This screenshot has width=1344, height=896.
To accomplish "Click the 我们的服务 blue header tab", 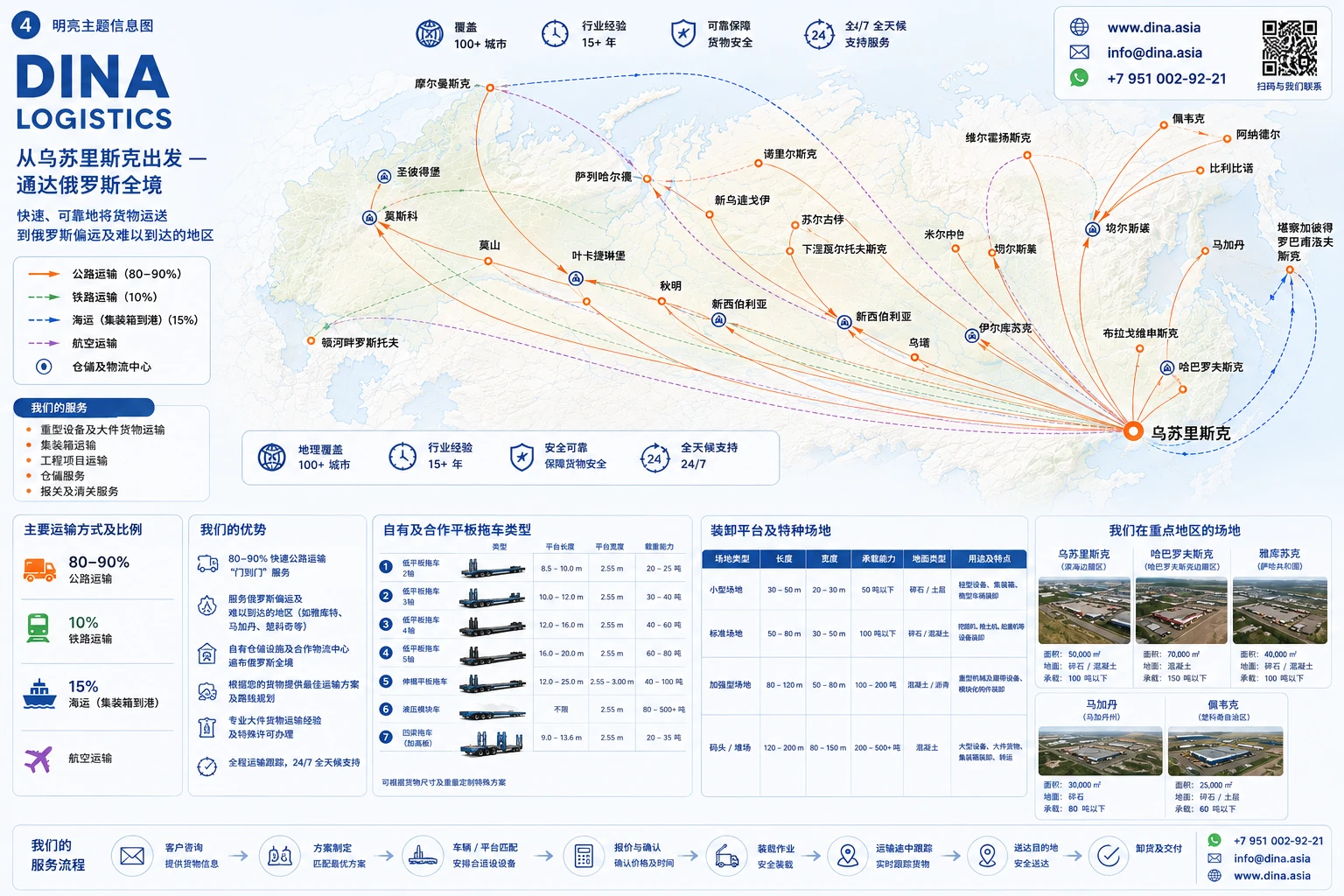I will tap(84, 408).
